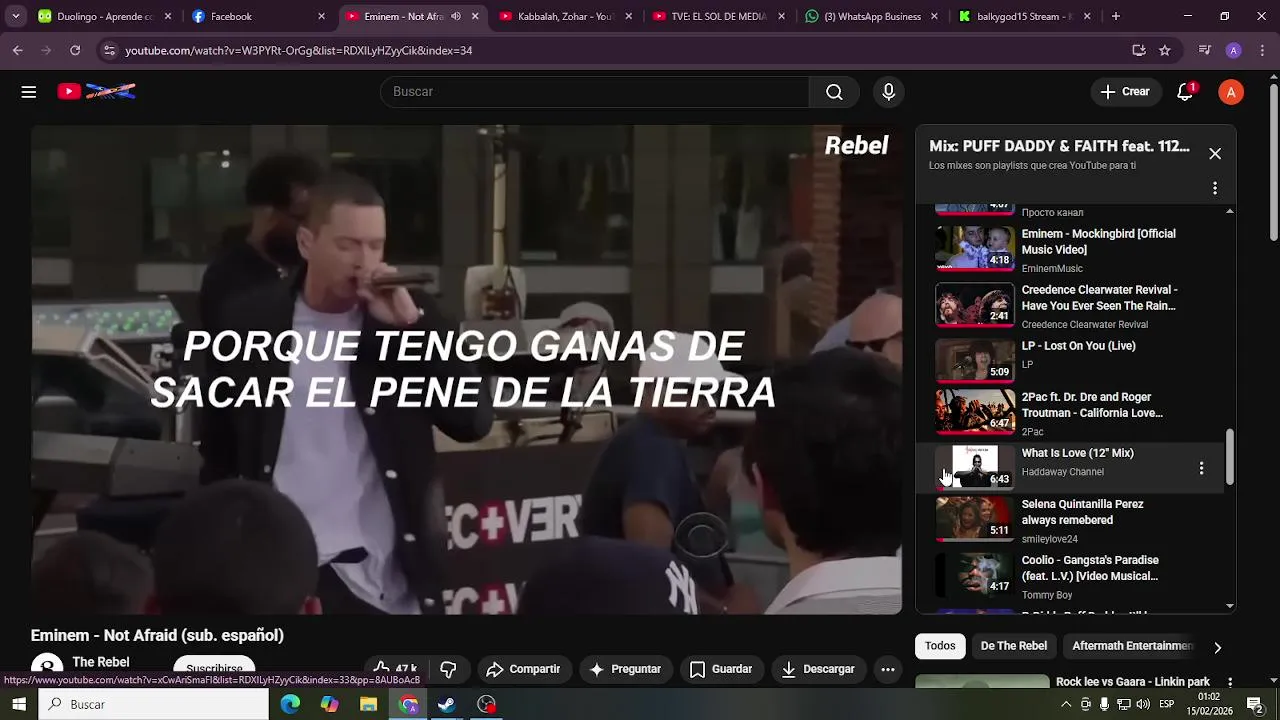Click the Windows taskbar Buscar box
The width and height of the screenshot is (1280, 720).
[154, 704]
